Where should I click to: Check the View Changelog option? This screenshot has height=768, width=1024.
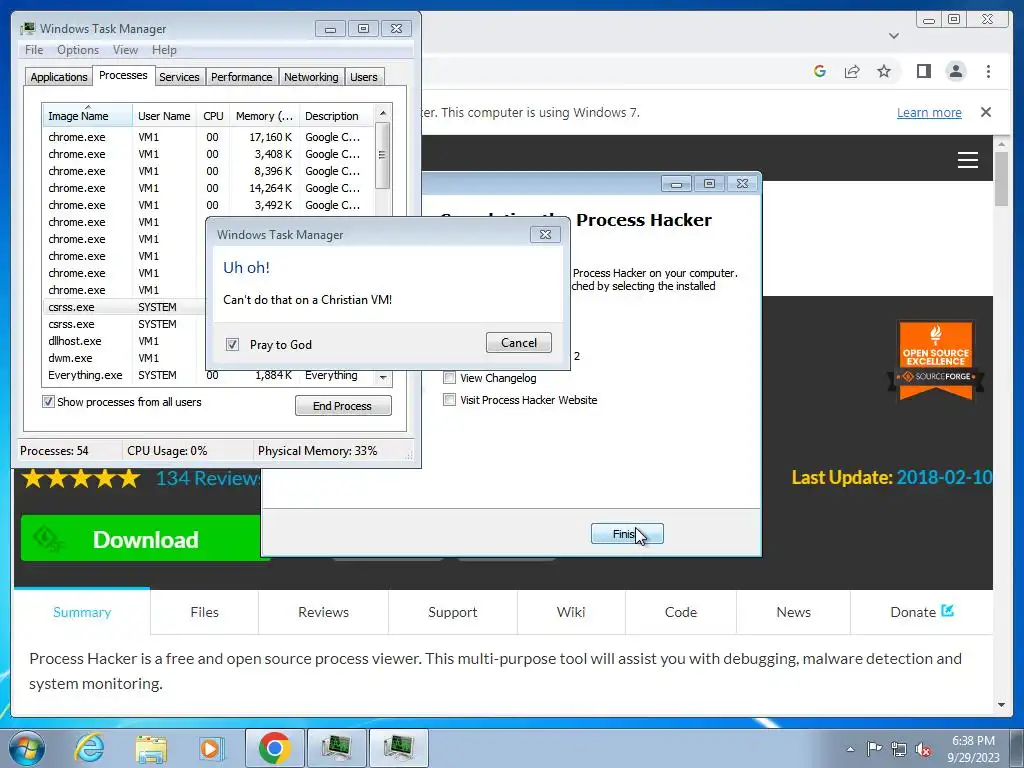[449, 377]
